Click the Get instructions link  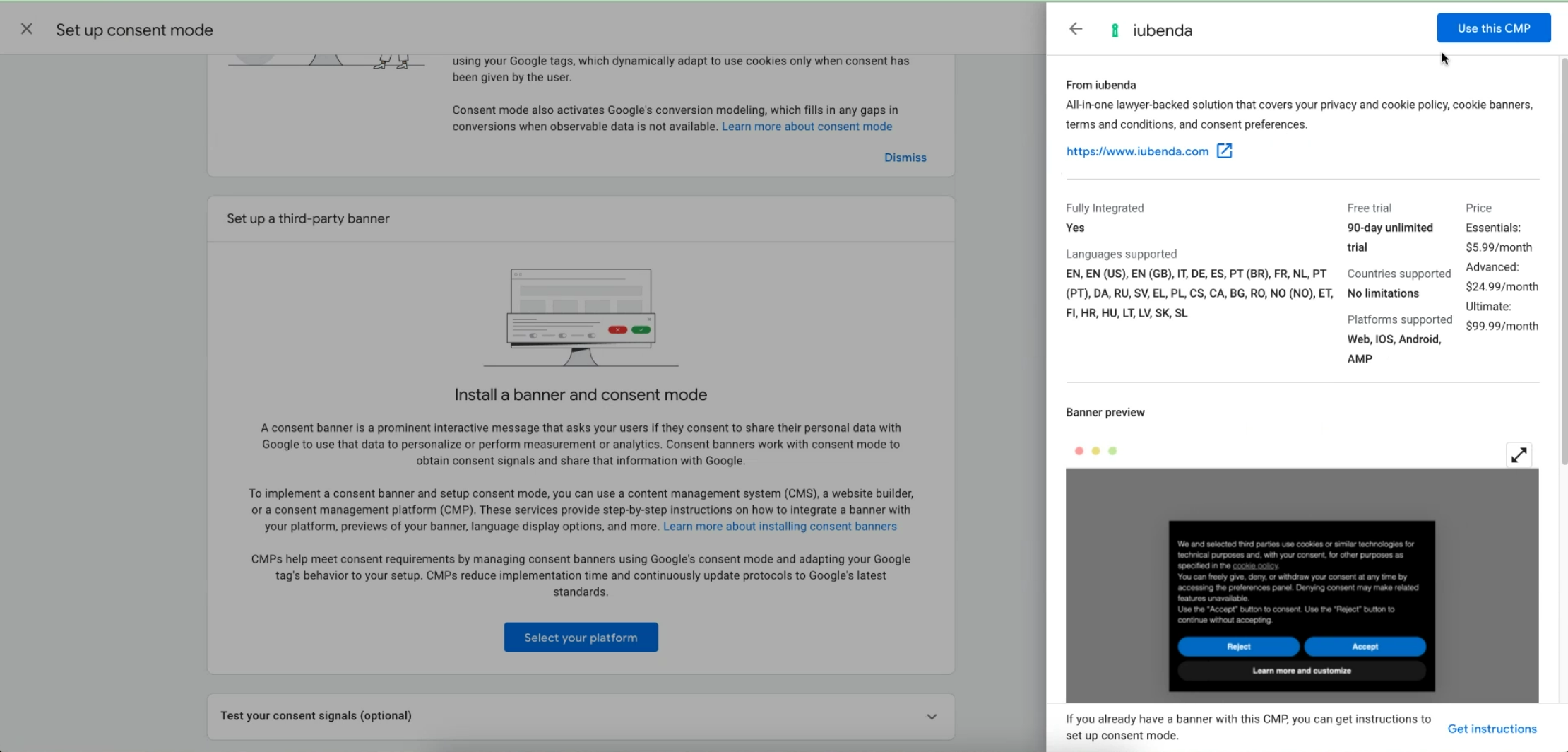pos(1492,728)
